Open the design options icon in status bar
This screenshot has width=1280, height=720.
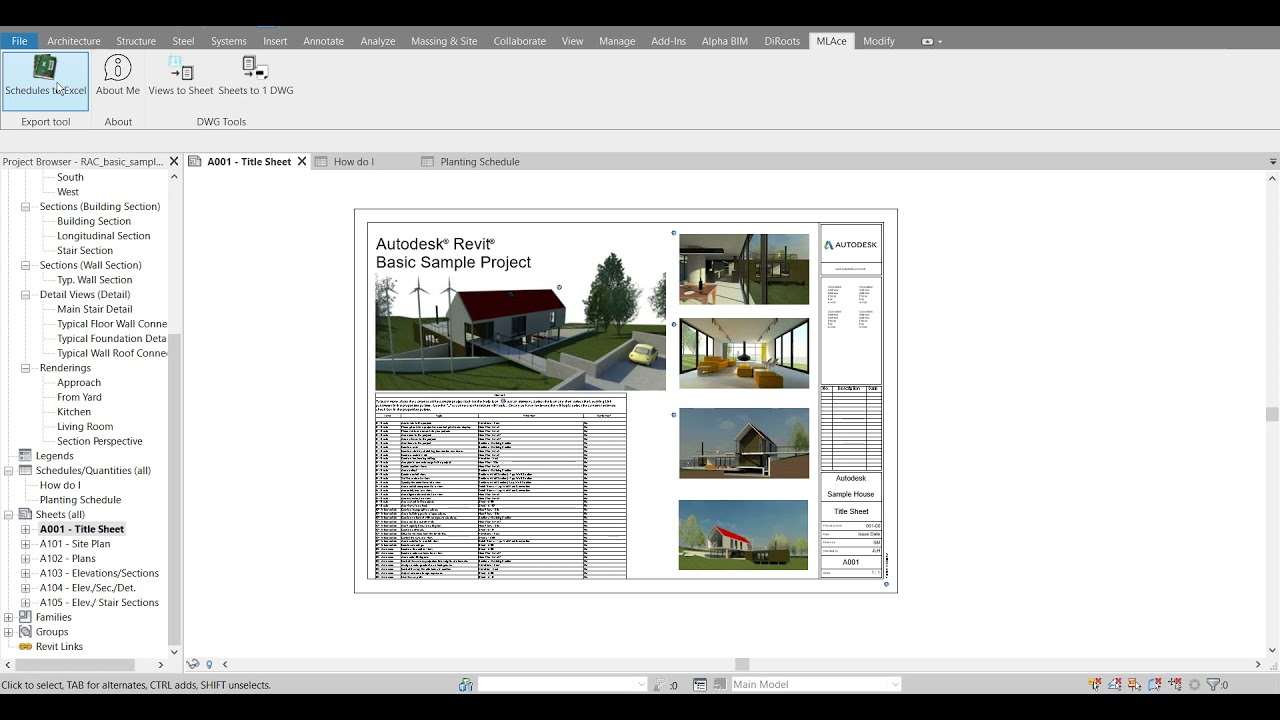[700, 685]
